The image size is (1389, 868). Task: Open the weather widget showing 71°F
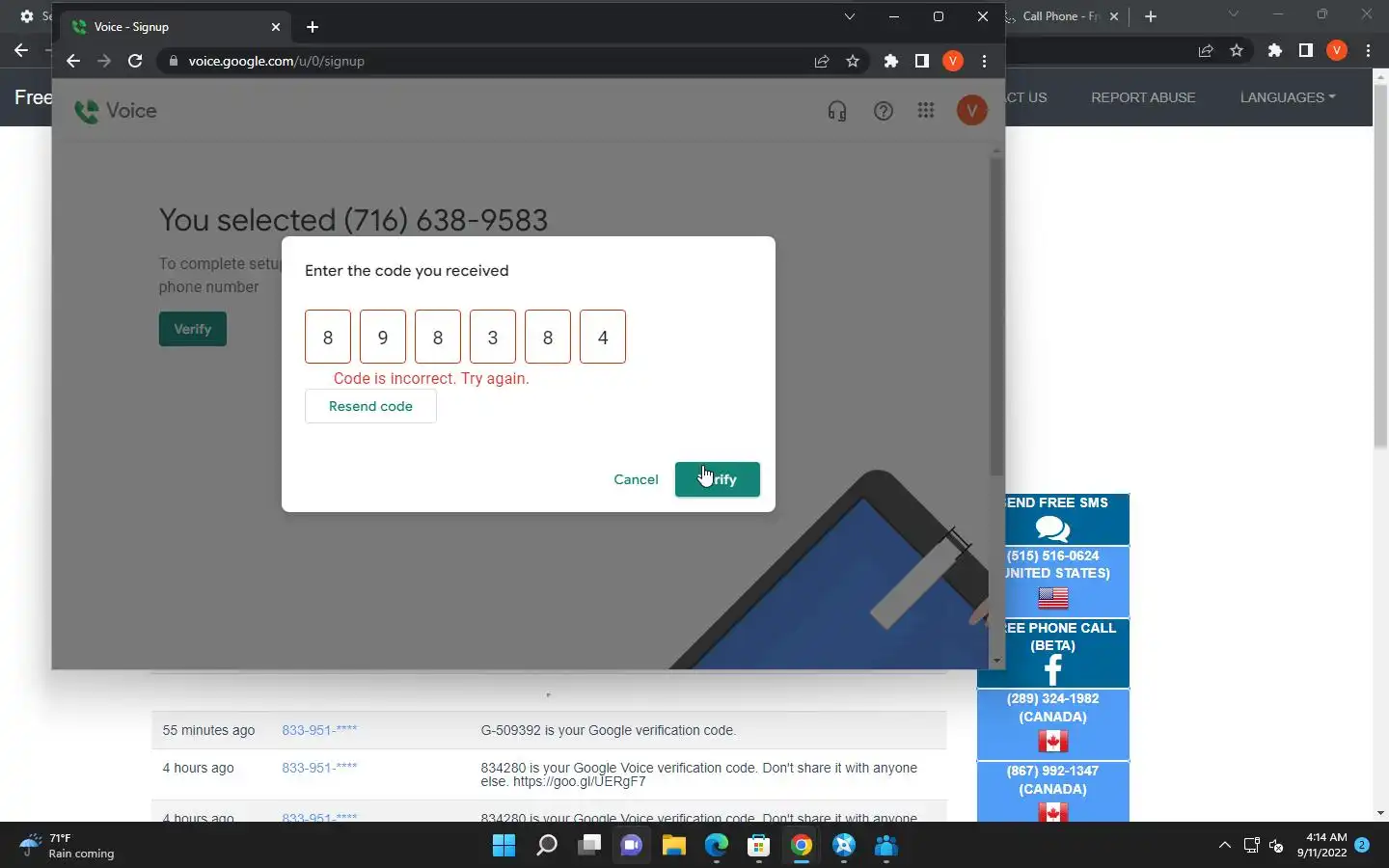(68, 846)
